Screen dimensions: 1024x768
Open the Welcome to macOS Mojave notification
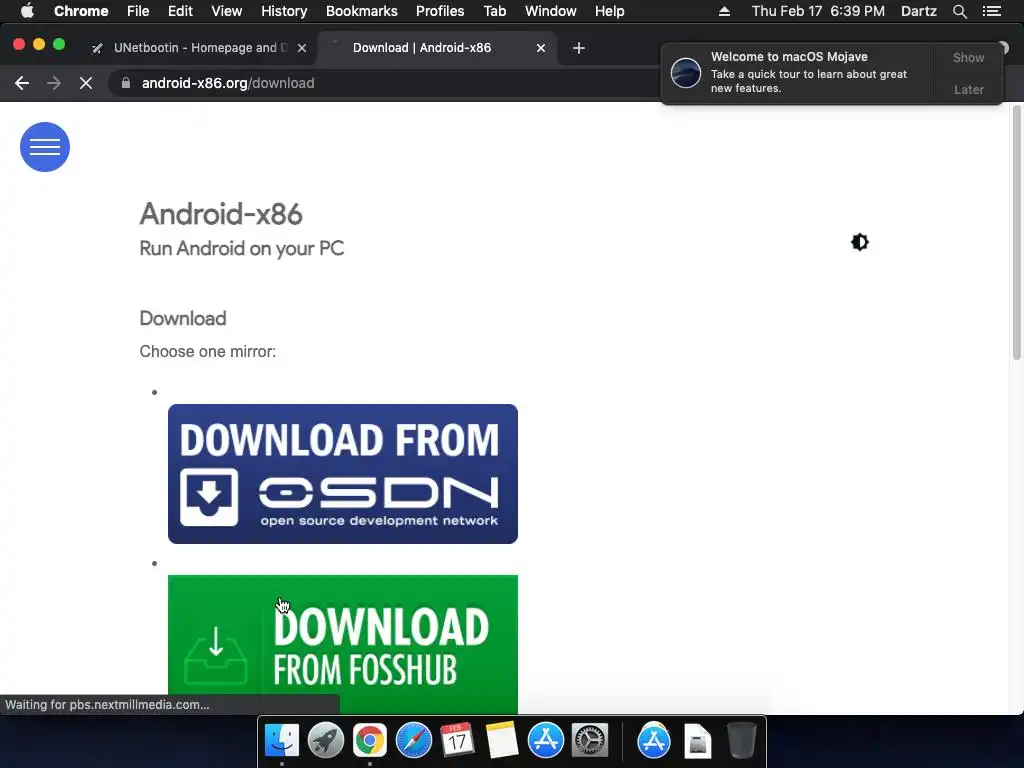[x=797, y=72]
